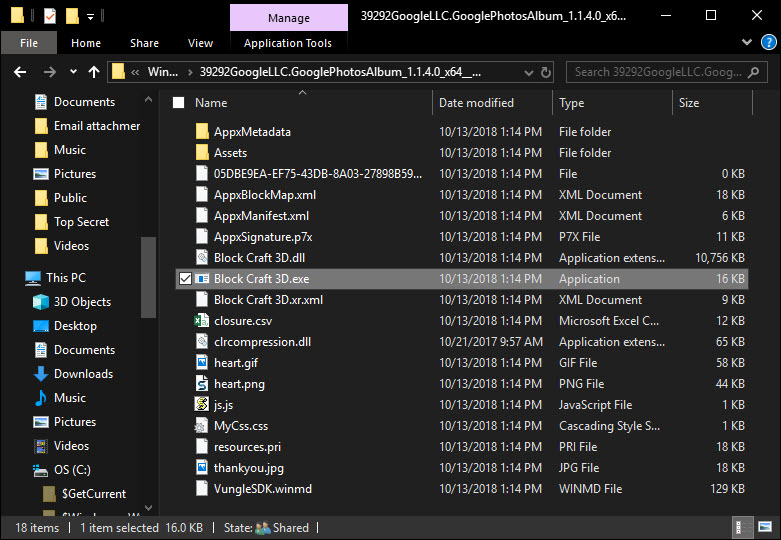
Task: Click the Back navigation arrow
Action: (19, 72)
